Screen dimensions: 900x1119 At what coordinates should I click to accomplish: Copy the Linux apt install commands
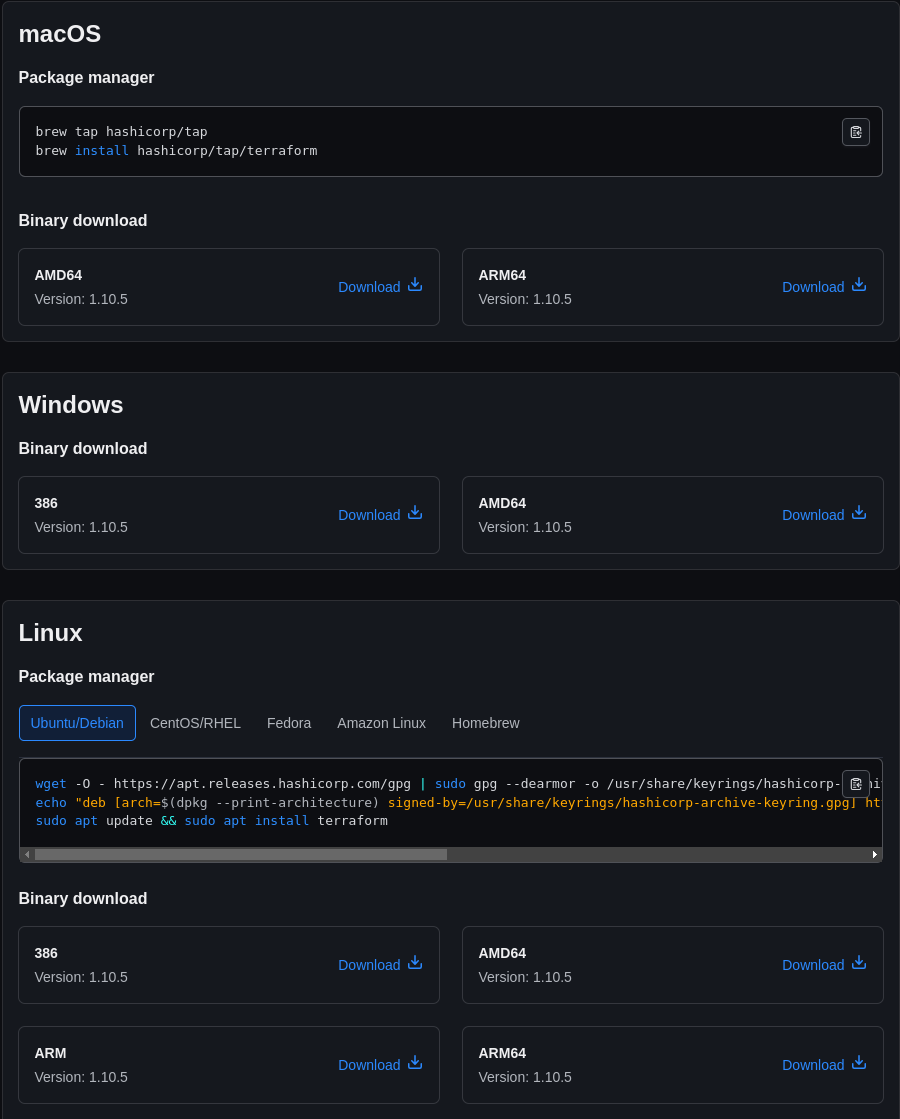coord(856,784)
